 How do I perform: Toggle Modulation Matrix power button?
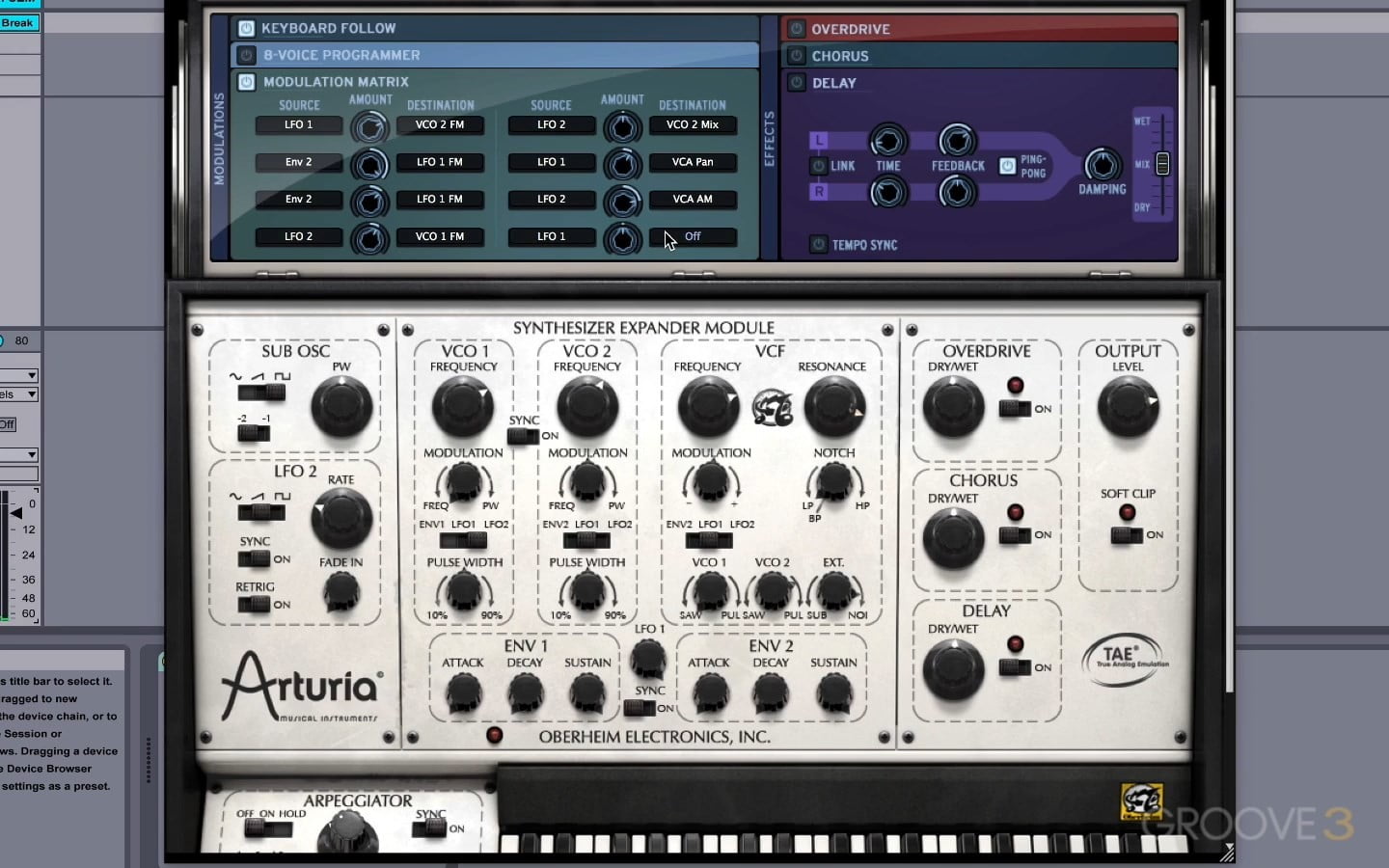coord(246,82)
